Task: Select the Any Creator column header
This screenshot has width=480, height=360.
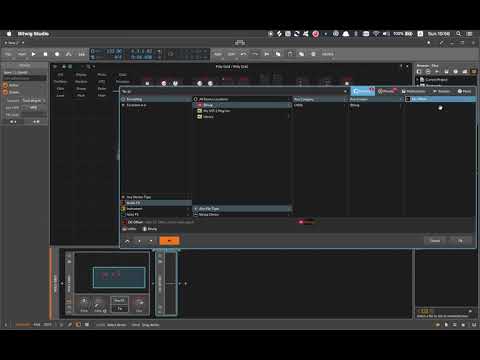Action: coord(376,99)
